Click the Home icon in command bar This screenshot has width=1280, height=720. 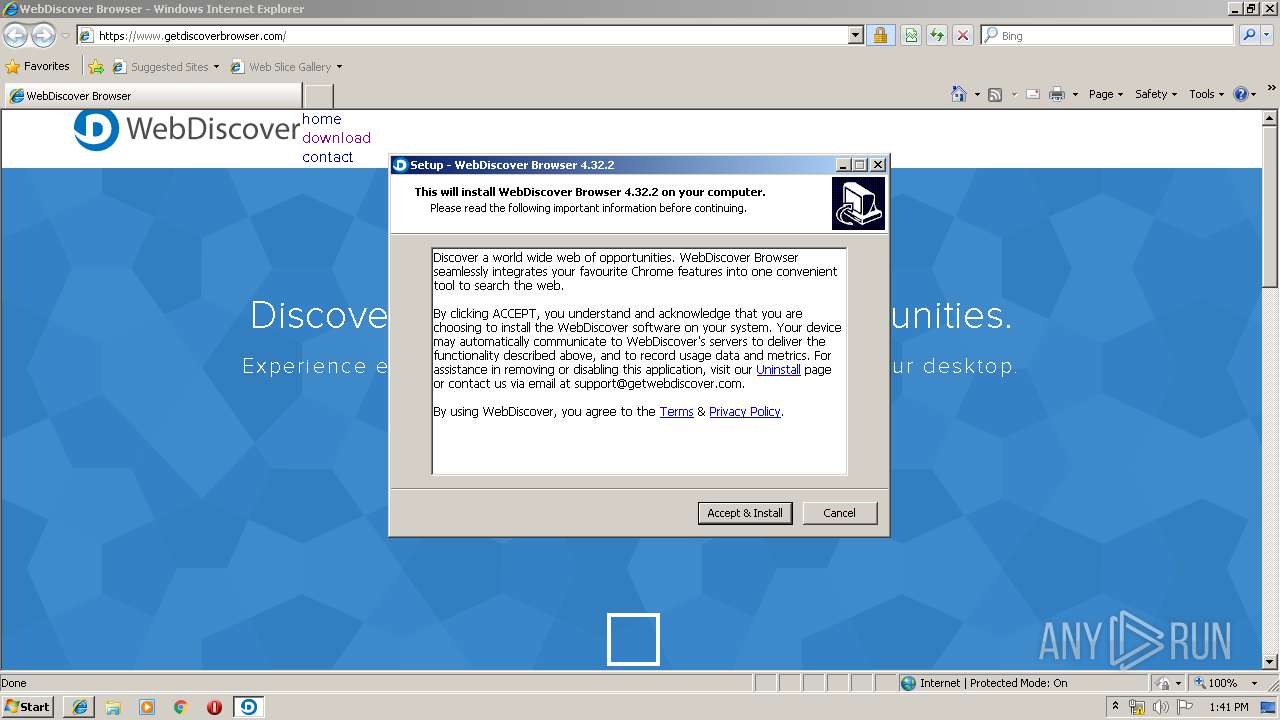pos(958,94)
